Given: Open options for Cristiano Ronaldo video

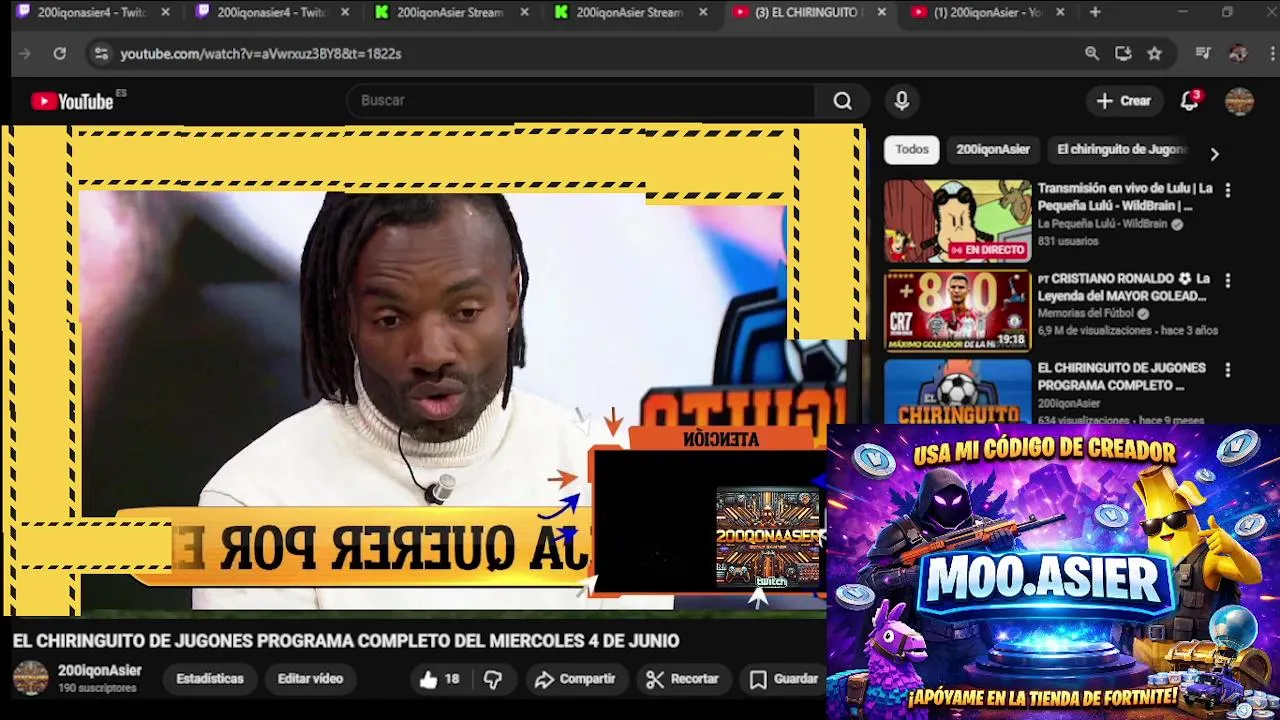Looking at the screenshot, I should [x=1228, y=281].
